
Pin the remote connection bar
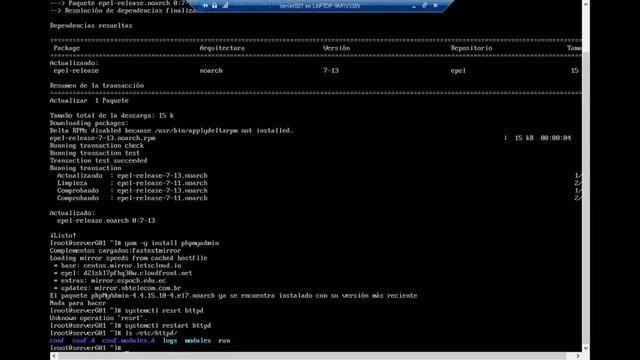[205, 6]
